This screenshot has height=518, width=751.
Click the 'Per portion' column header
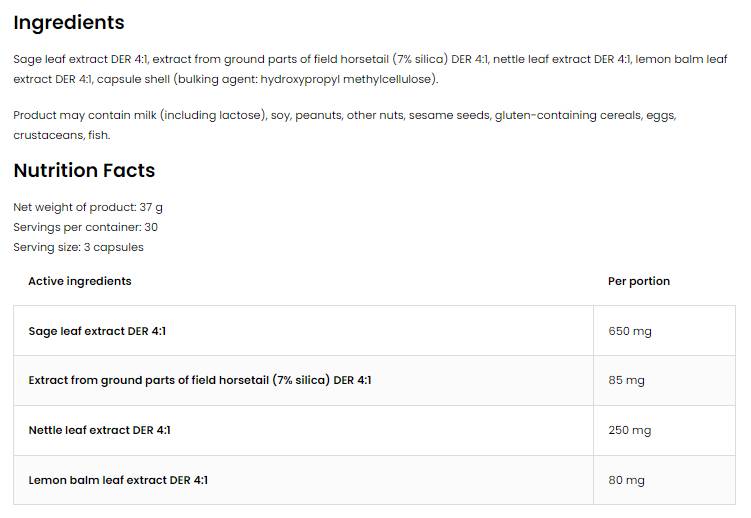click(x=639, y=281)
